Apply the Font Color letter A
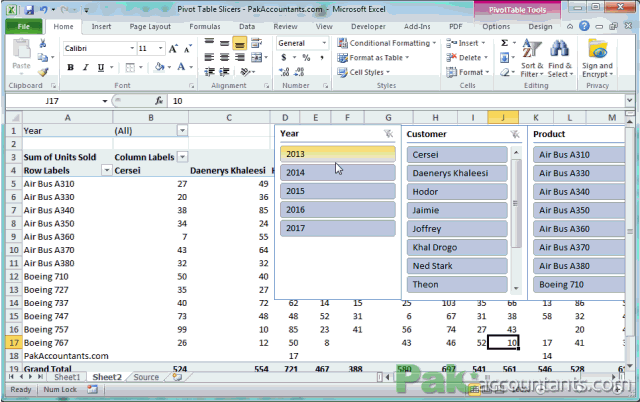Image resolution: width=640 pixels, height=402 pixels. [x=181, y=67]
